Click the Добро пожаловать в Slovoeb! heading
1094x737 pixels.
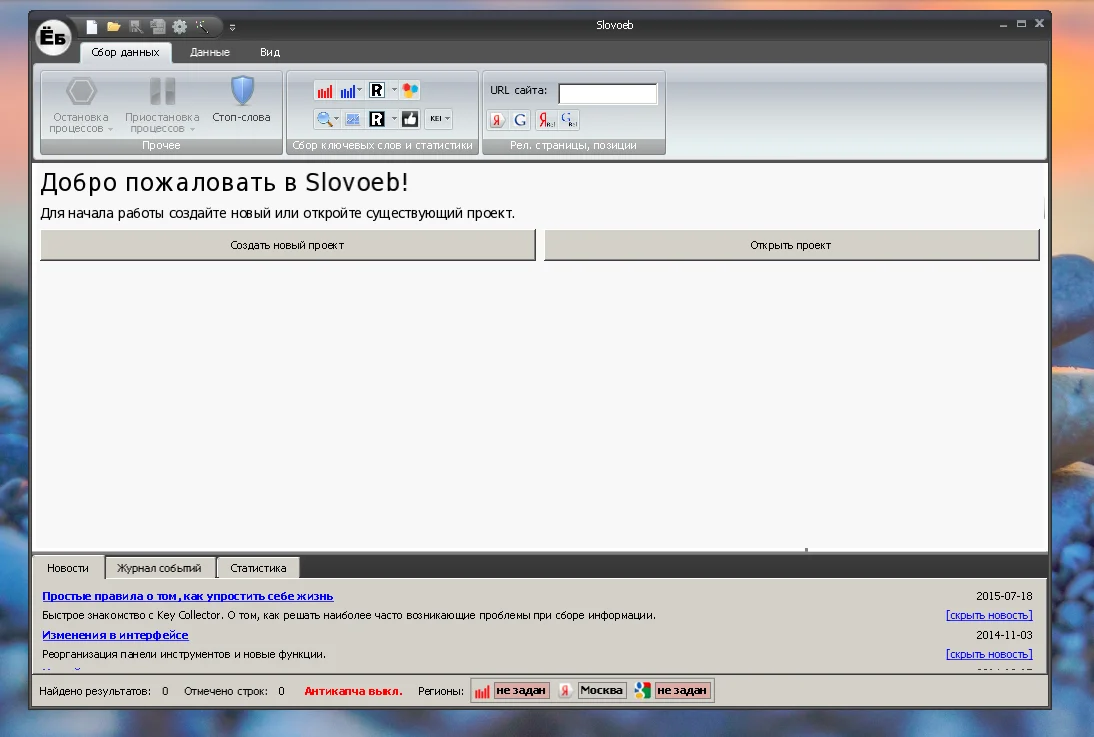point(224,183)
